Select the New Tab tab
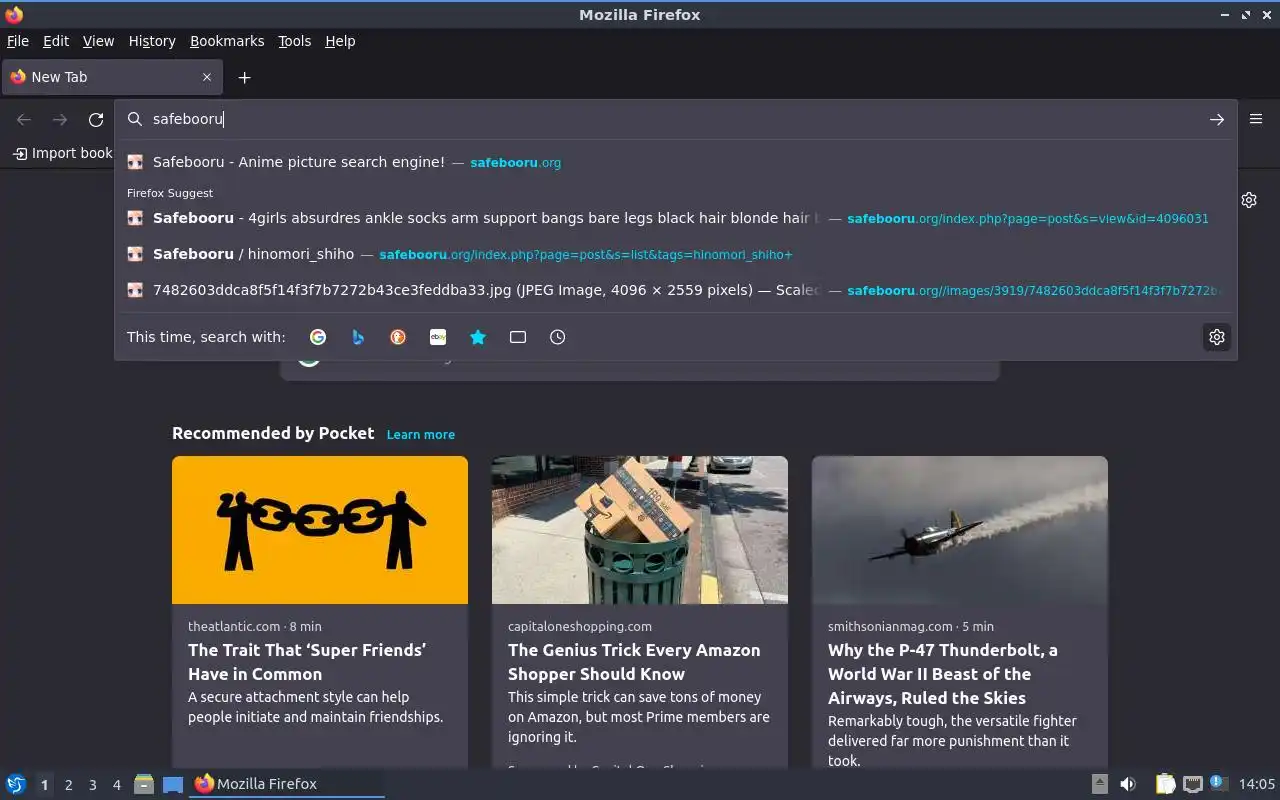The height and width of the screenshot is (800, 1280). [x=112, y=77]
